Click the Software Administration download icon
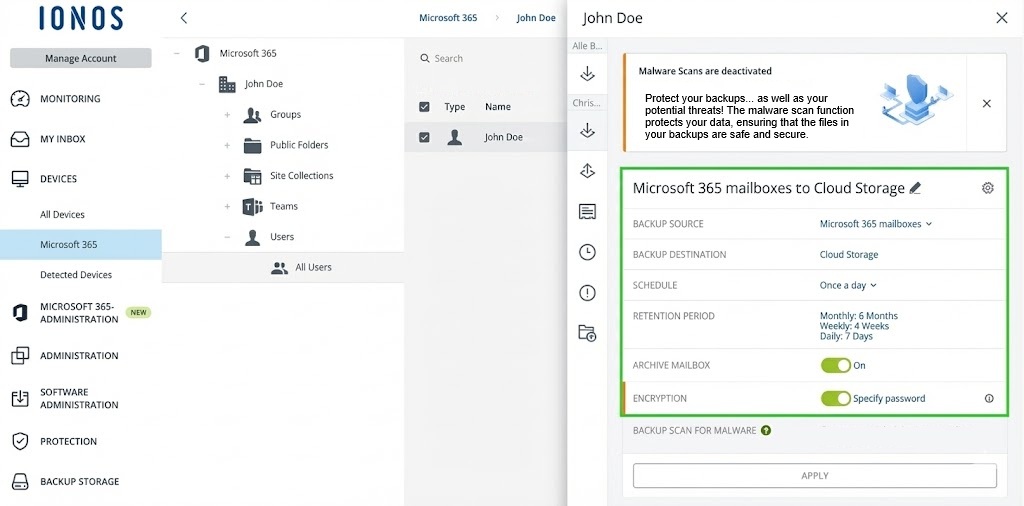This screenshot has height=506, width=1024. 20,398
